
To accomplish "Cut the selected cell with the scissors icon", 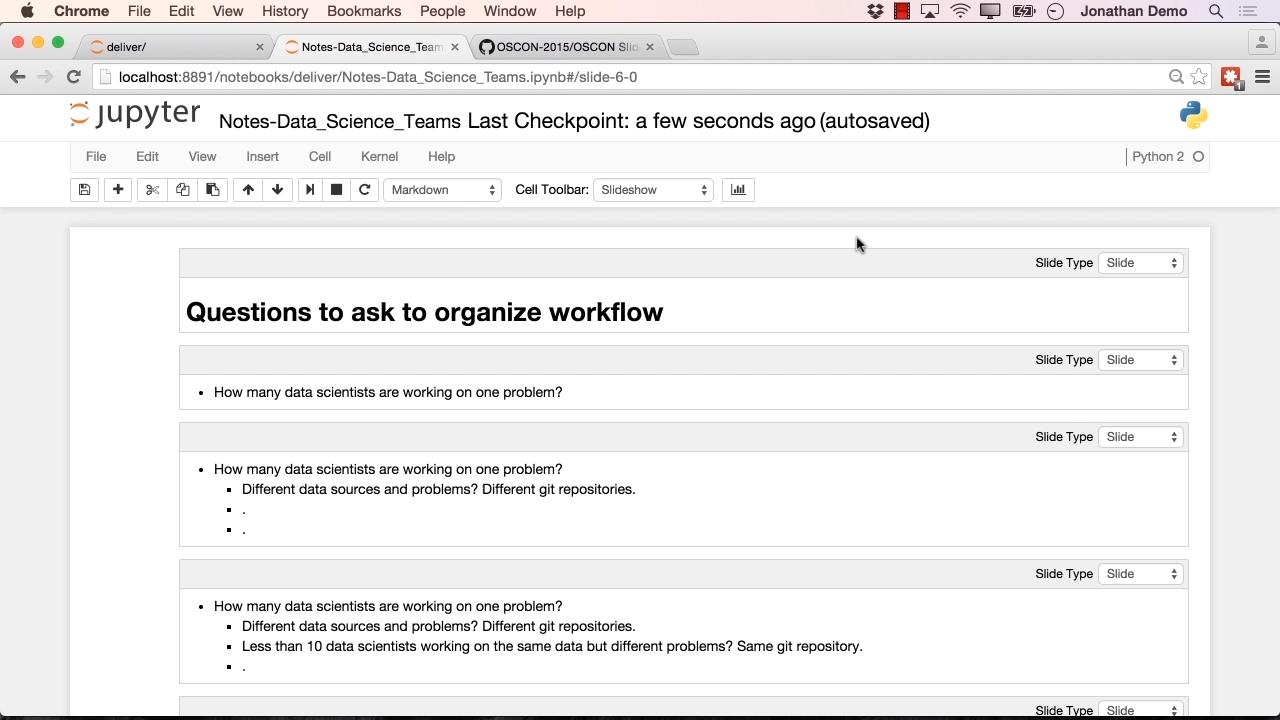I will click(152, 190).
